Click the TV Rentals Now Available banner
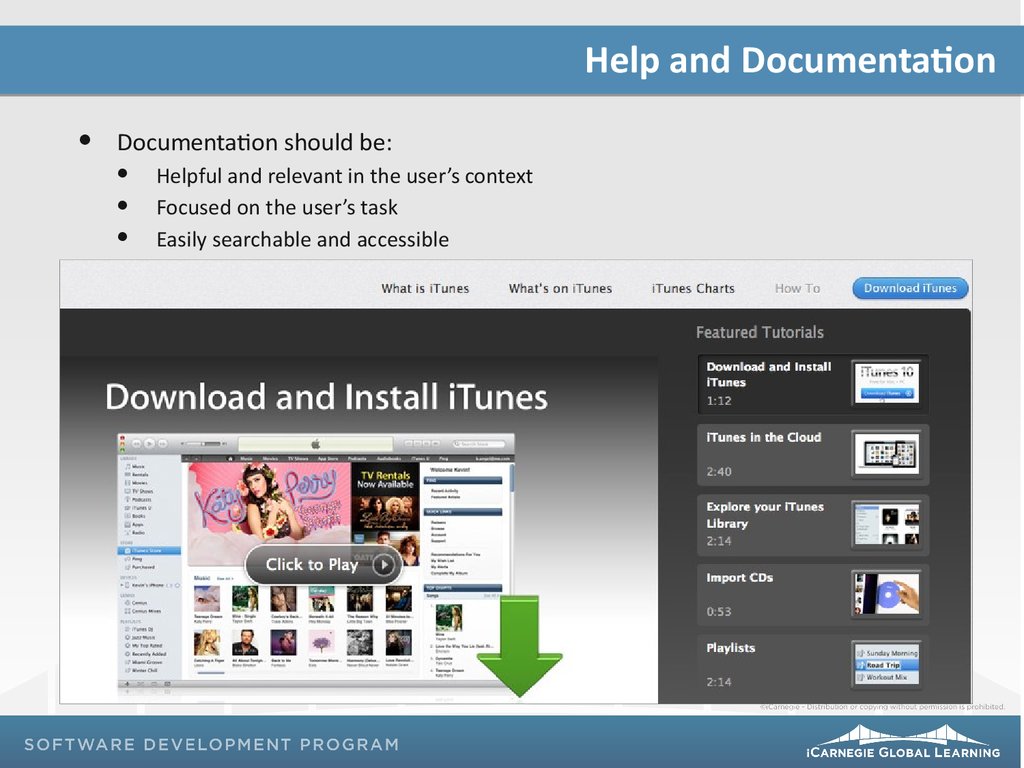The width and height of the screenshot is (1024, 768). click(x=385, y=498)
